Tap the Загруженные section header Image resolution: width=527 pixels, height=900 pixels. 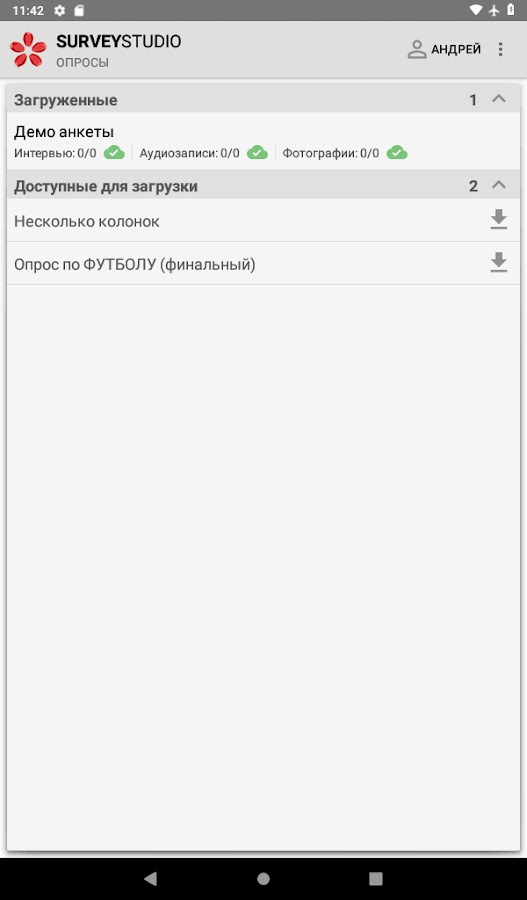264,99
